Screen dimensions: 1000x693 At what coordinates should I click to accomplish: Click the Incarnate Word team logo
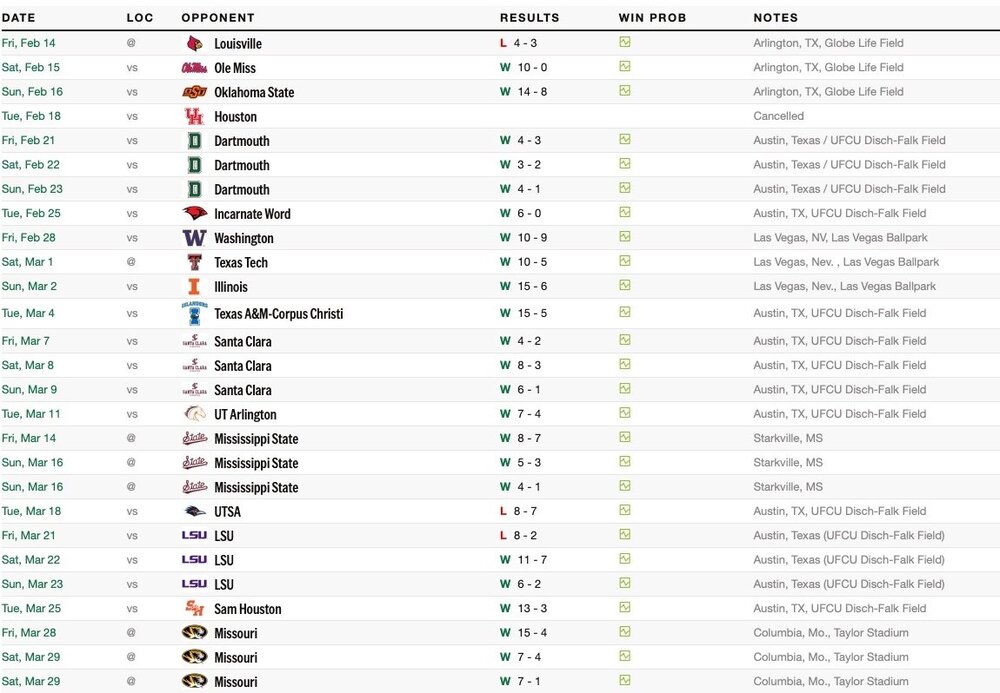pos(194,213)
